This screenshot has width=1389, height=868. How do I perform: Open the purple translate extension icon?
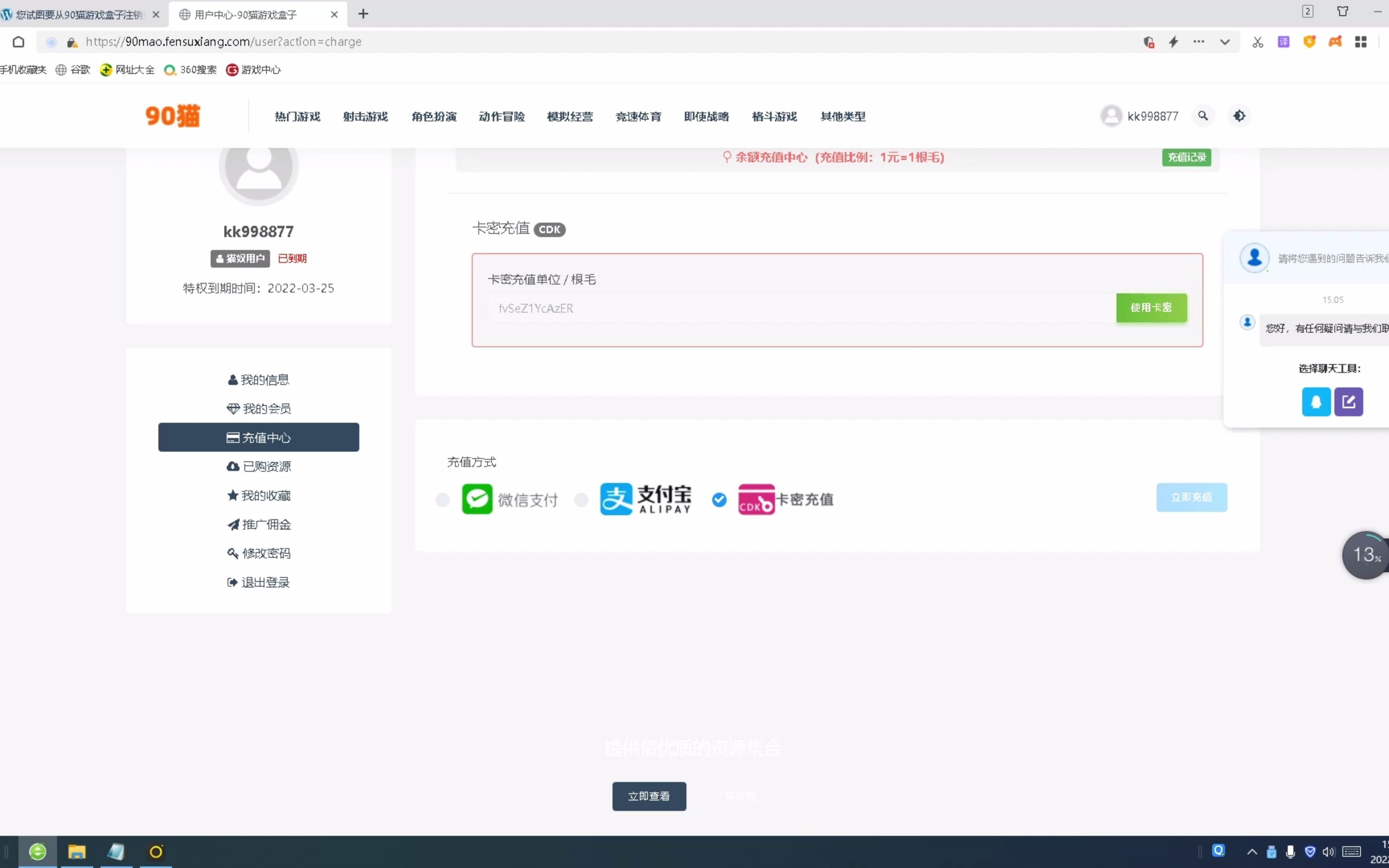(1283, 42)
